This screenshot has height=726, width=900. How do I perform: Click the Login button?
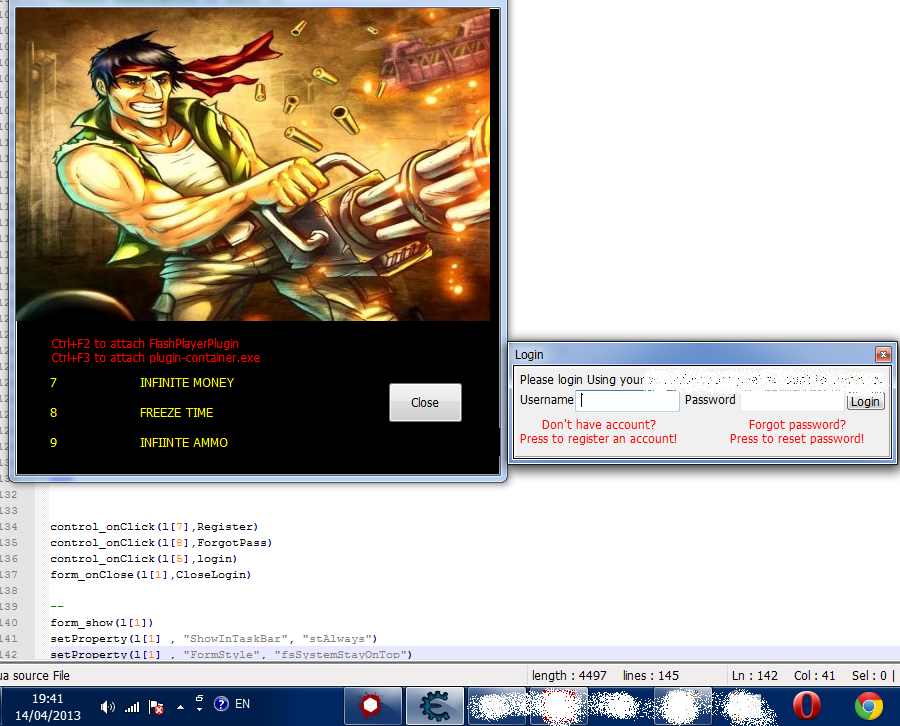point(865,402)
